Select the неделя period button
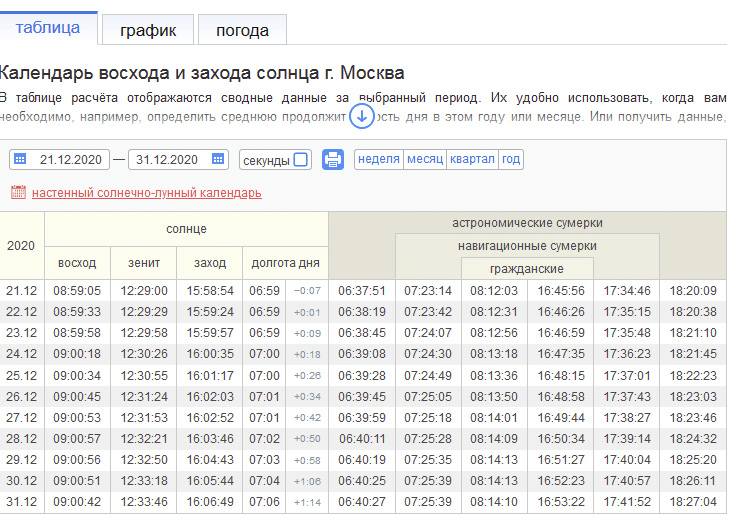This screenshot has width=737, height=521. (x=379, y=159)
